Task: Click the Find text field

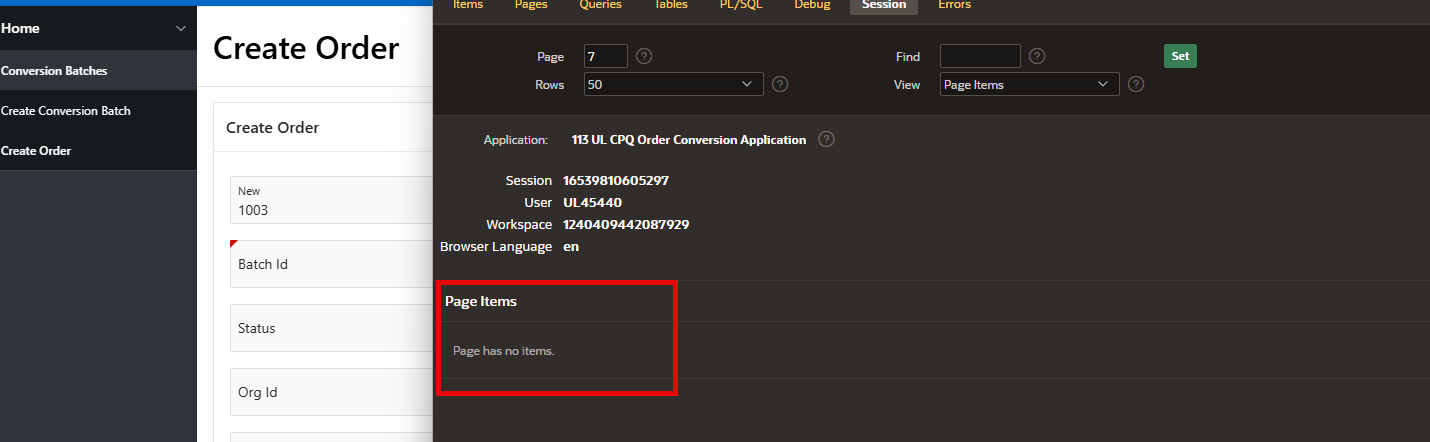Action: (x=979, y=56)
